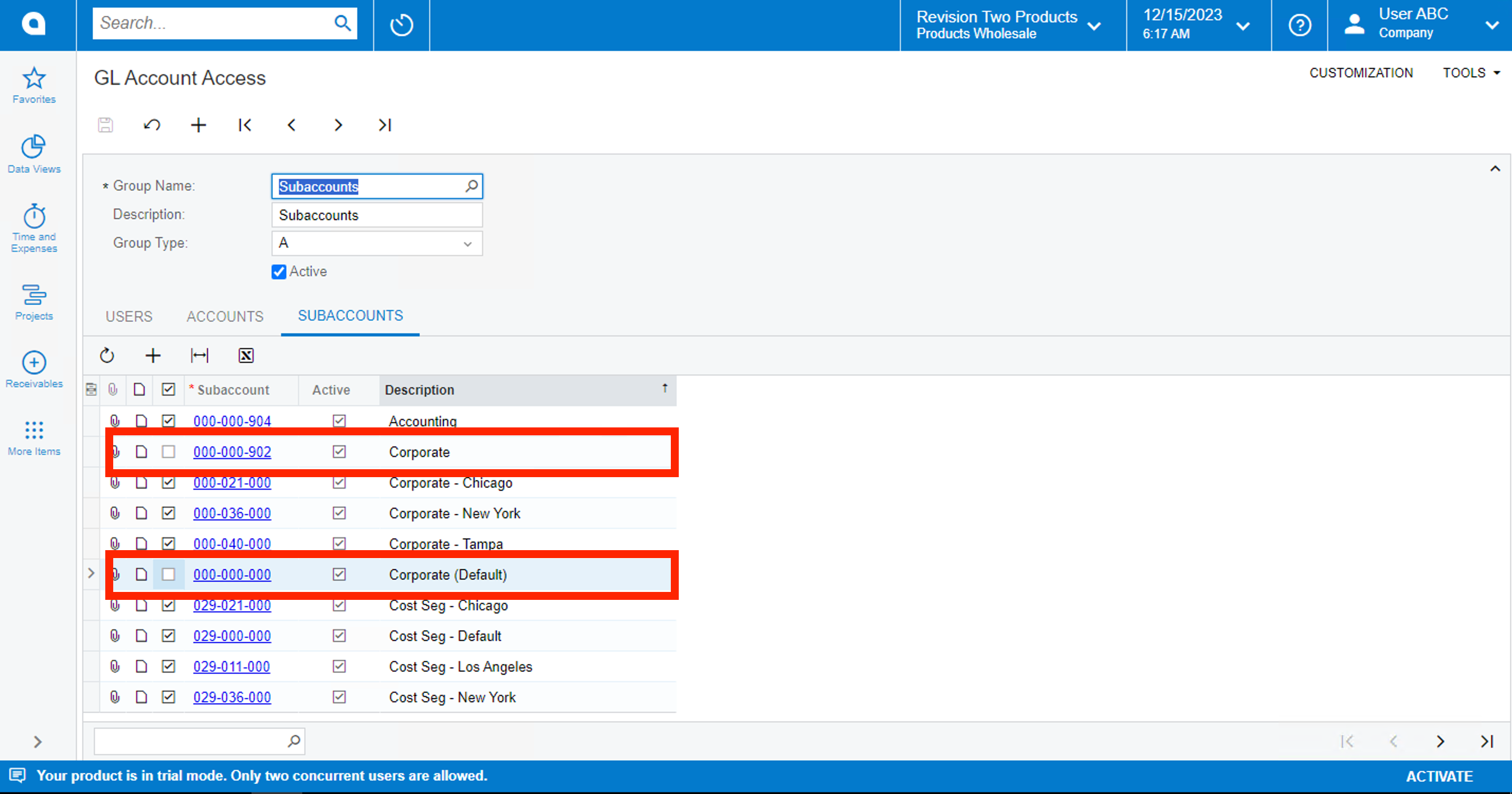Click attachment icon for Accounting row
1512x794 pixels.
point(115,421)
